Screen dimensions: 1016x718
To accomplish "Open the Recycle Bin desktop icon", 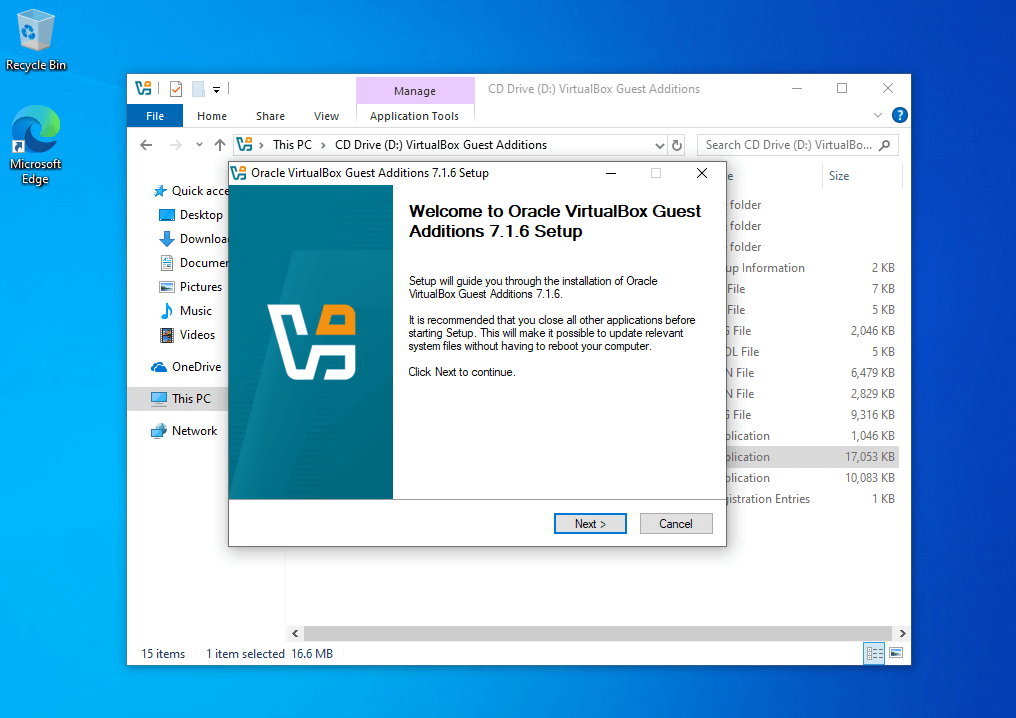I will pyautogui.click(x=36, y=40).
